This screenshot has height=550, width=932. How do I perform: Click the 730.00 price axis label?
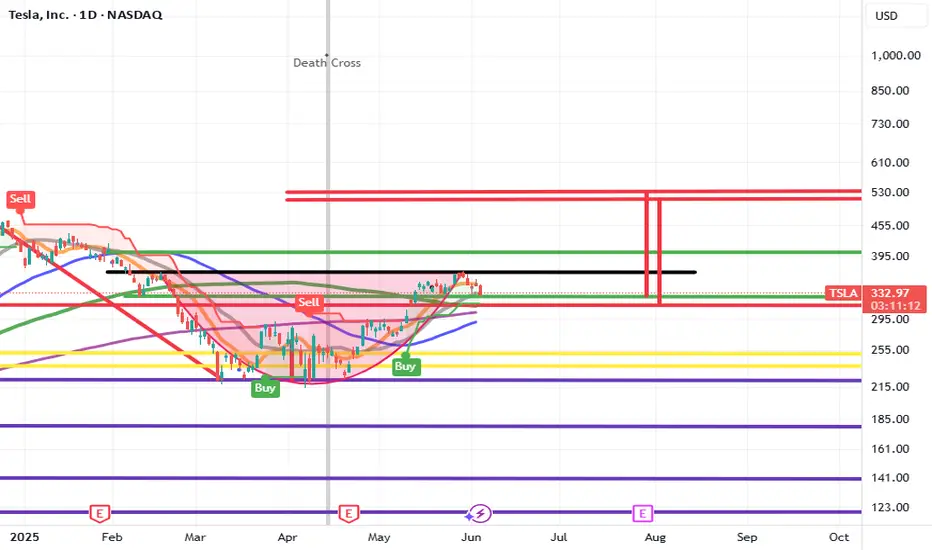pos(890,124)
